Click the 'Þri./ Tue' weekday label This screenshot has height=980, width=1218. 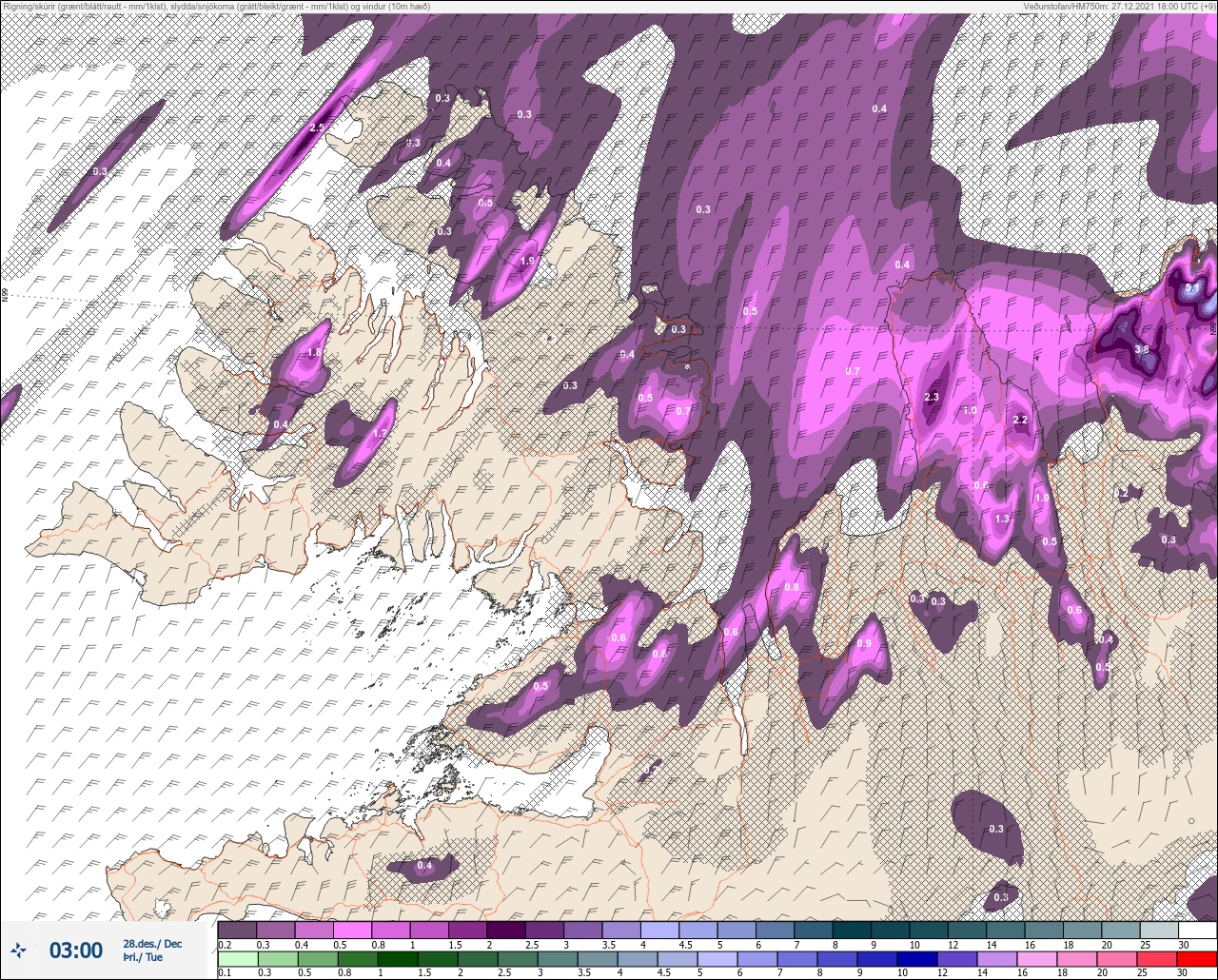coord(143,957)
